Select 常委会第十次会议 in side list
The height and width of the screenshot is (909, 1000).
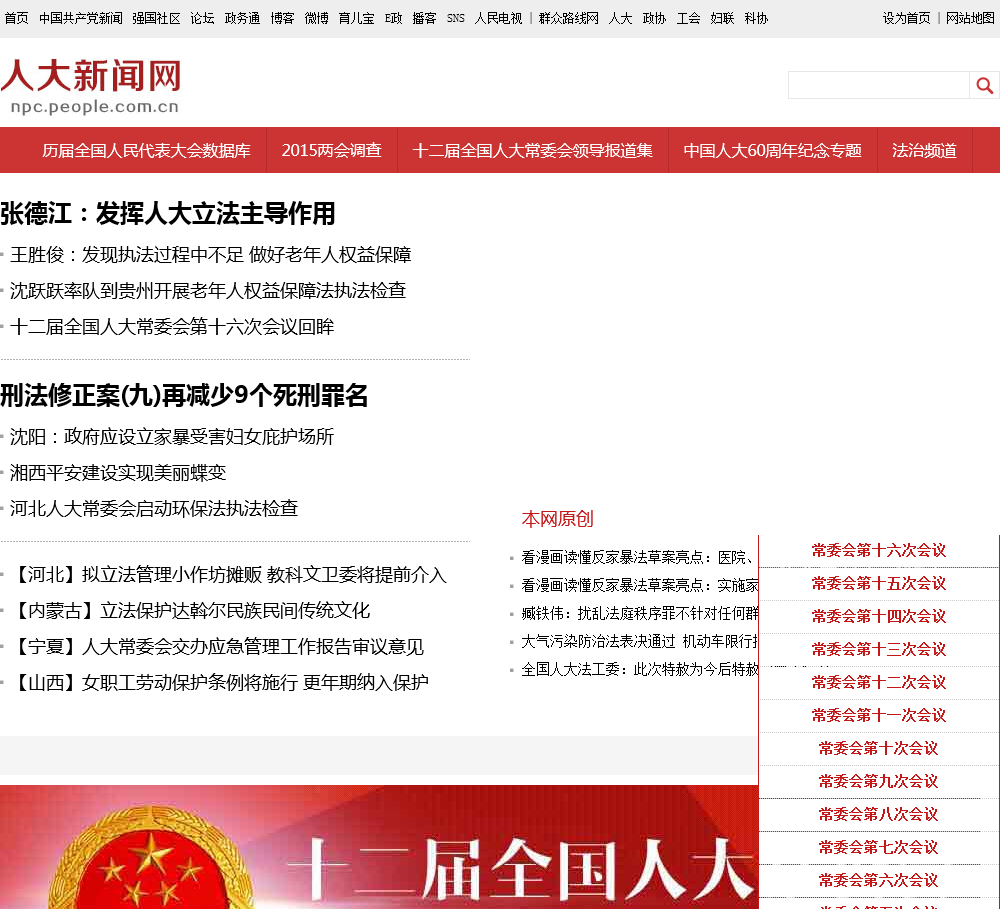pos(879,748)
